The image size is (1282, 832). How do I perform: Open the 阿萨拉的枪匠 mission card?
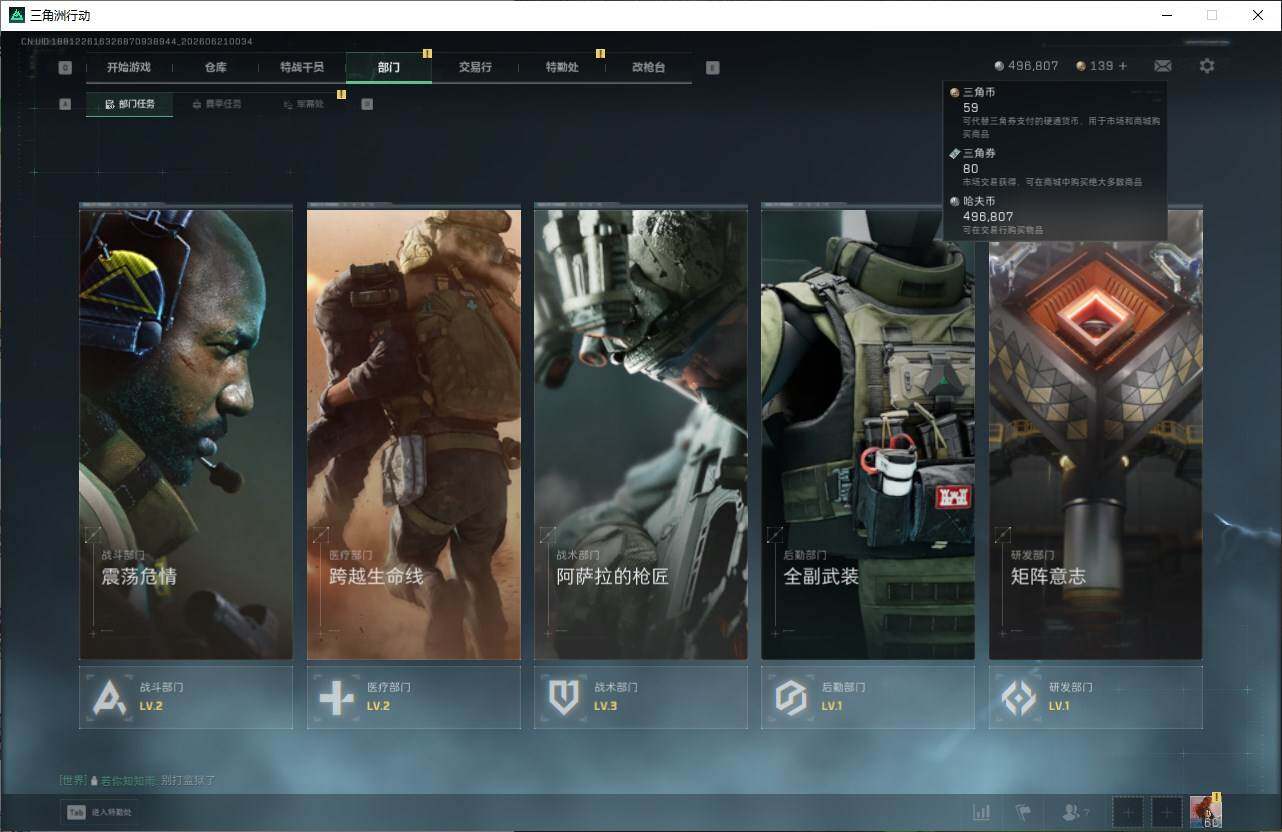[x=641, y=433]
